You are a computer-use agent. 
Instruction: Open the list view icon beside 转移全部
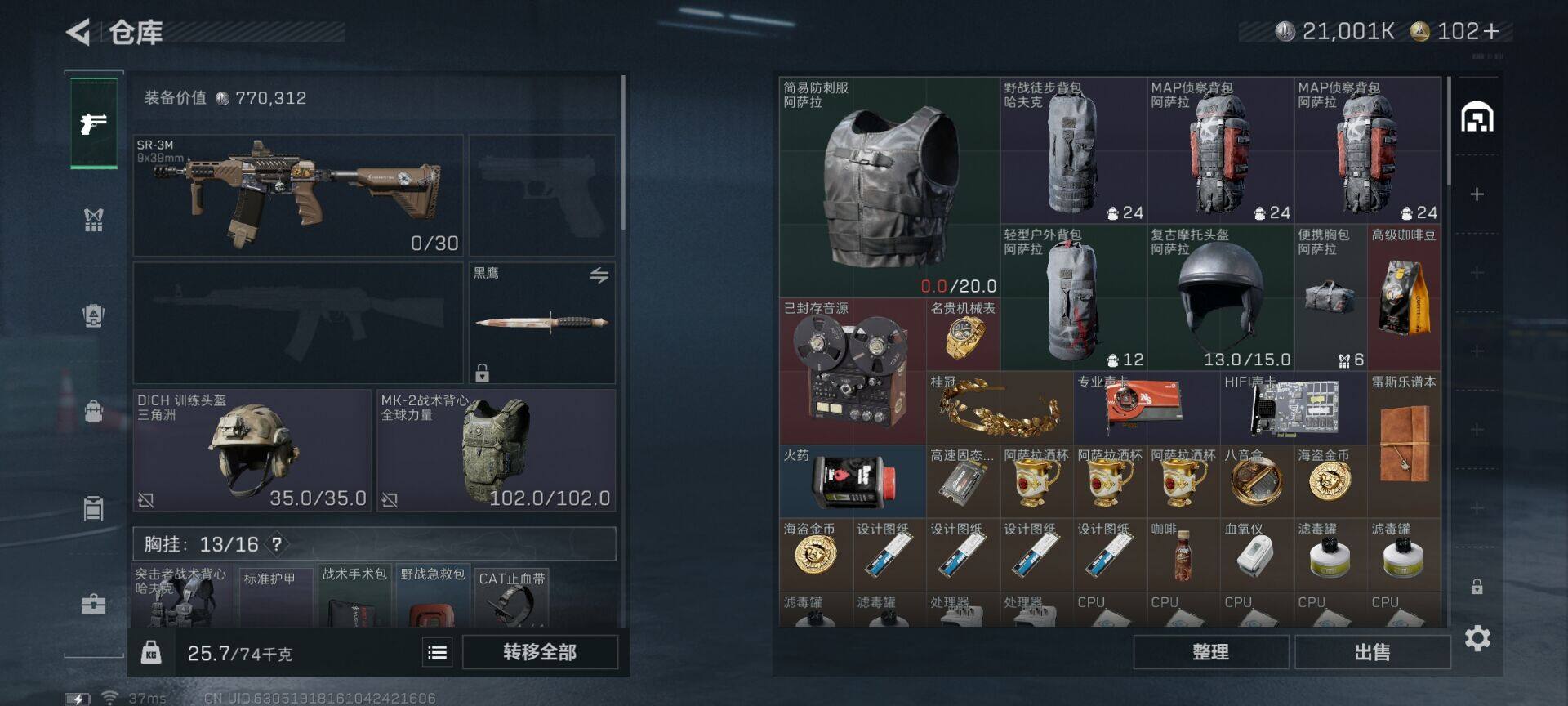(438, 652)
